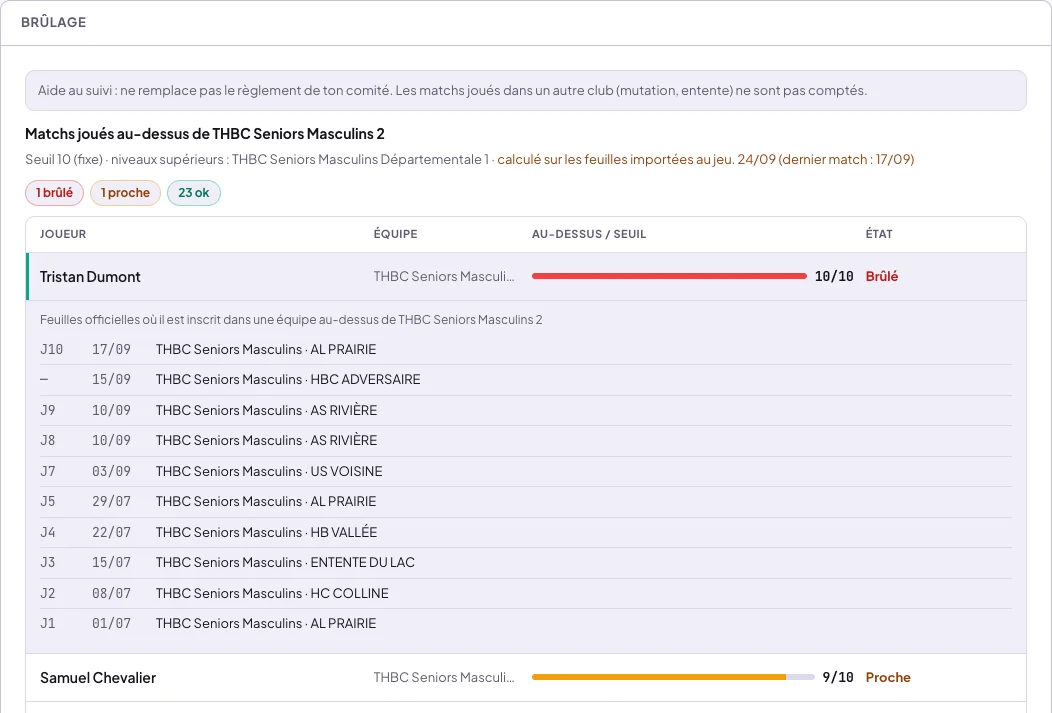Viewport: 1052px width, 713px height.
Task: Select the J3 15/07 ENTENTE DU LAC match
Action: point(526,563)
